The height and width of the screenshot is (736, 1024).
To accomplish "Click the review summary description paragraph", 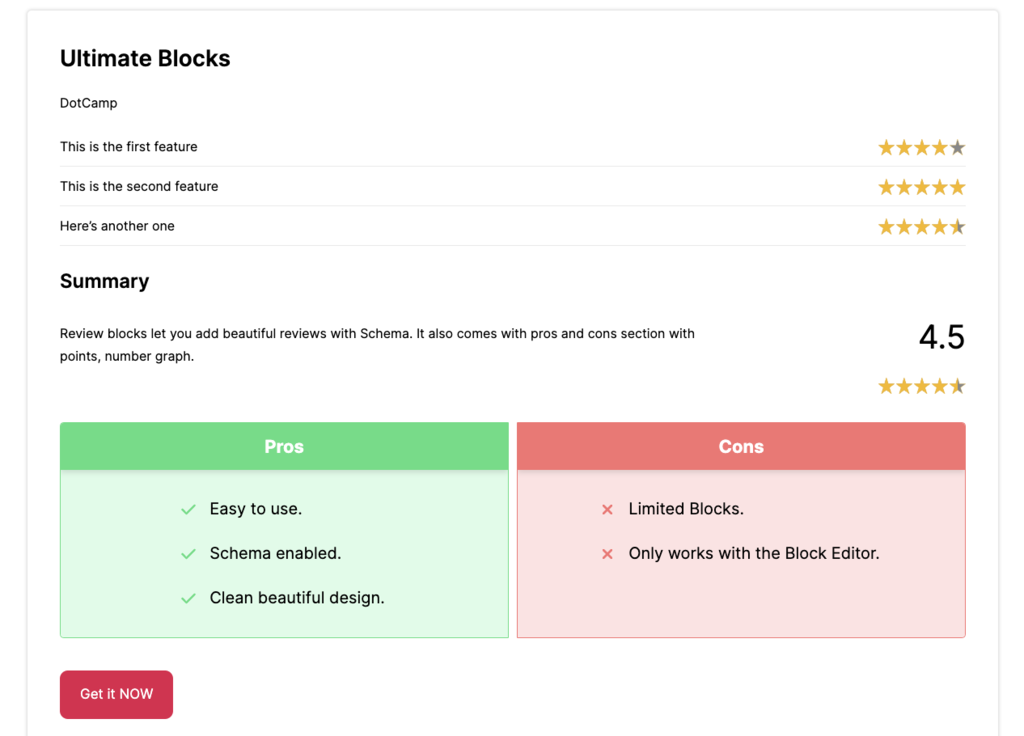I will pos(377,345).
